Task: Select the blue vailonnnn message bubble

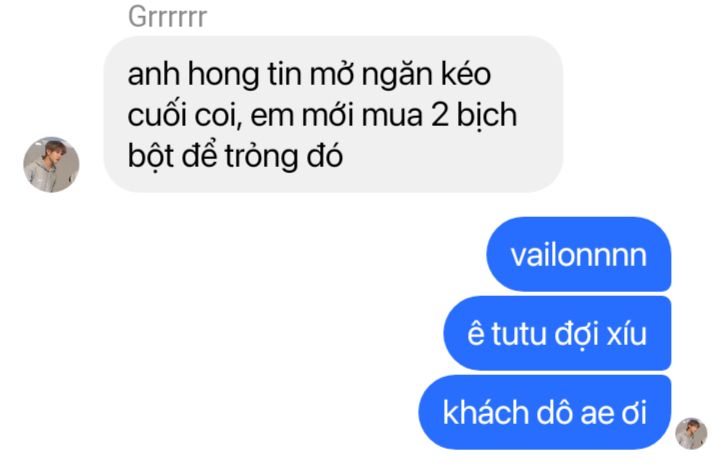Action: coord(579,254)
